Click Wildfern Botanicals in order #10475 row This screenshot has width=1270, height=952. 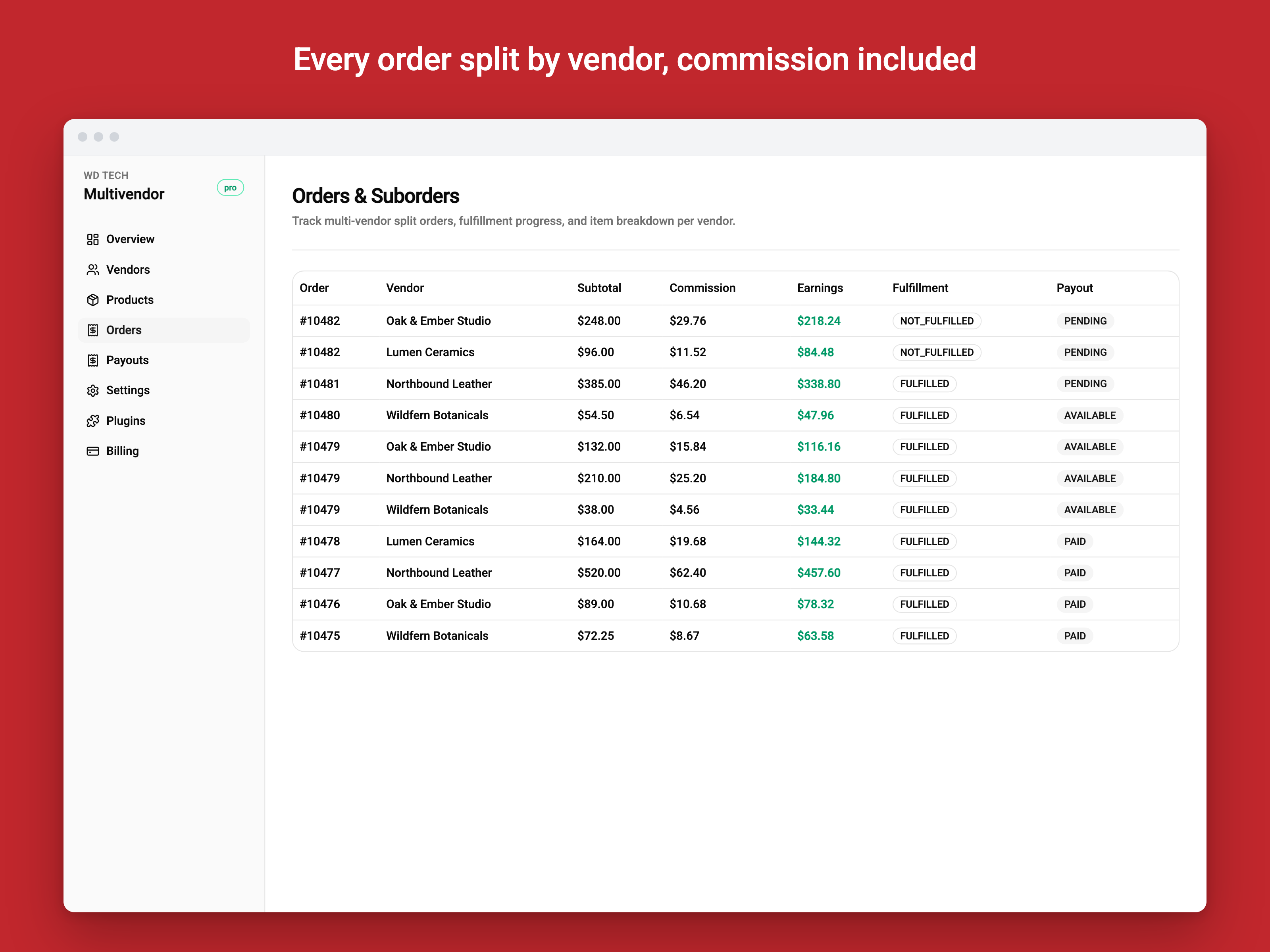[x=437, y=636]
